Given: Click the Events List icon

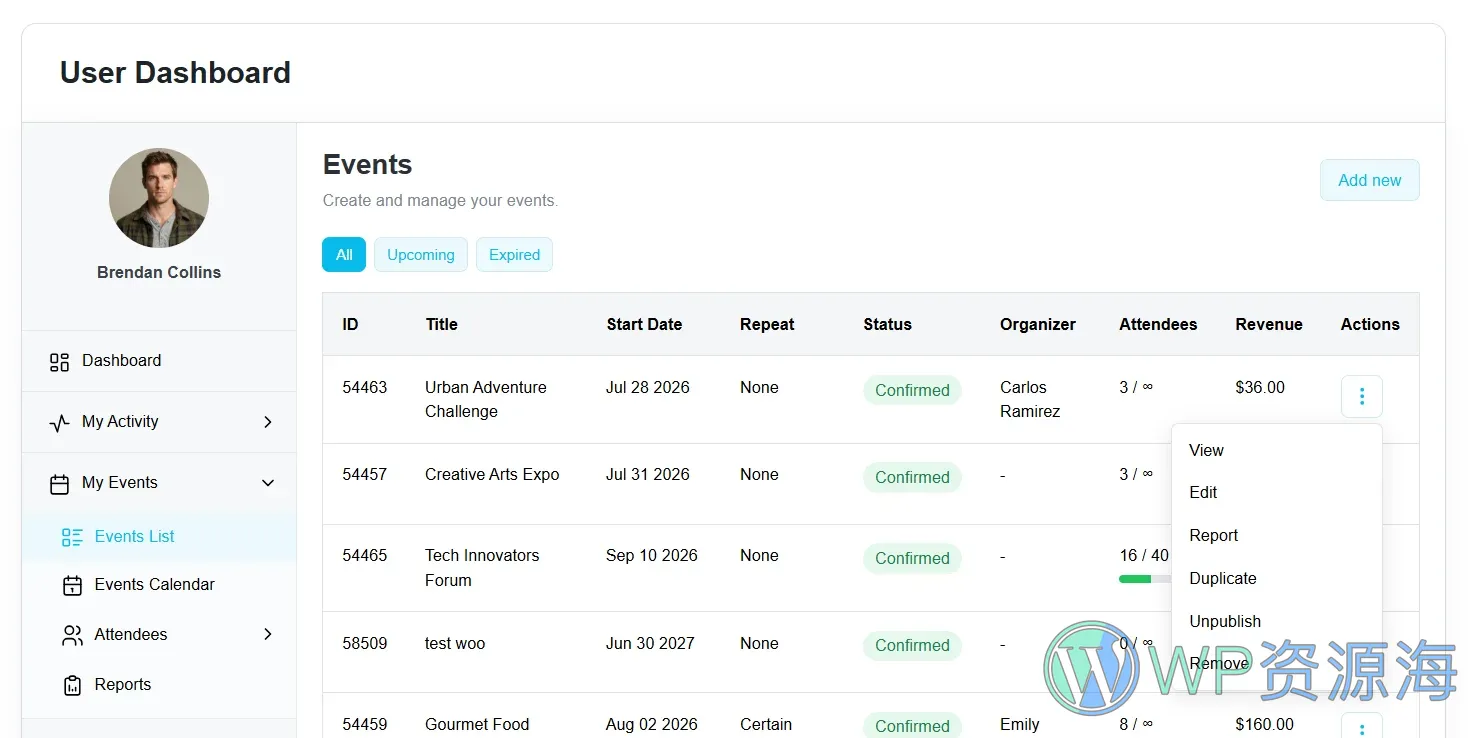Looking at the screenshot, I should tap(72, 537).
